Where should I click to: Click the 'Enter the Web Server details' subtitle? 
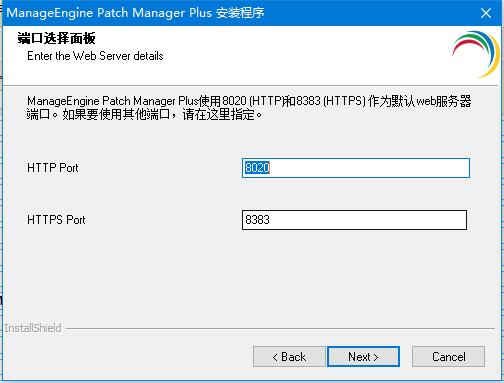95,56
